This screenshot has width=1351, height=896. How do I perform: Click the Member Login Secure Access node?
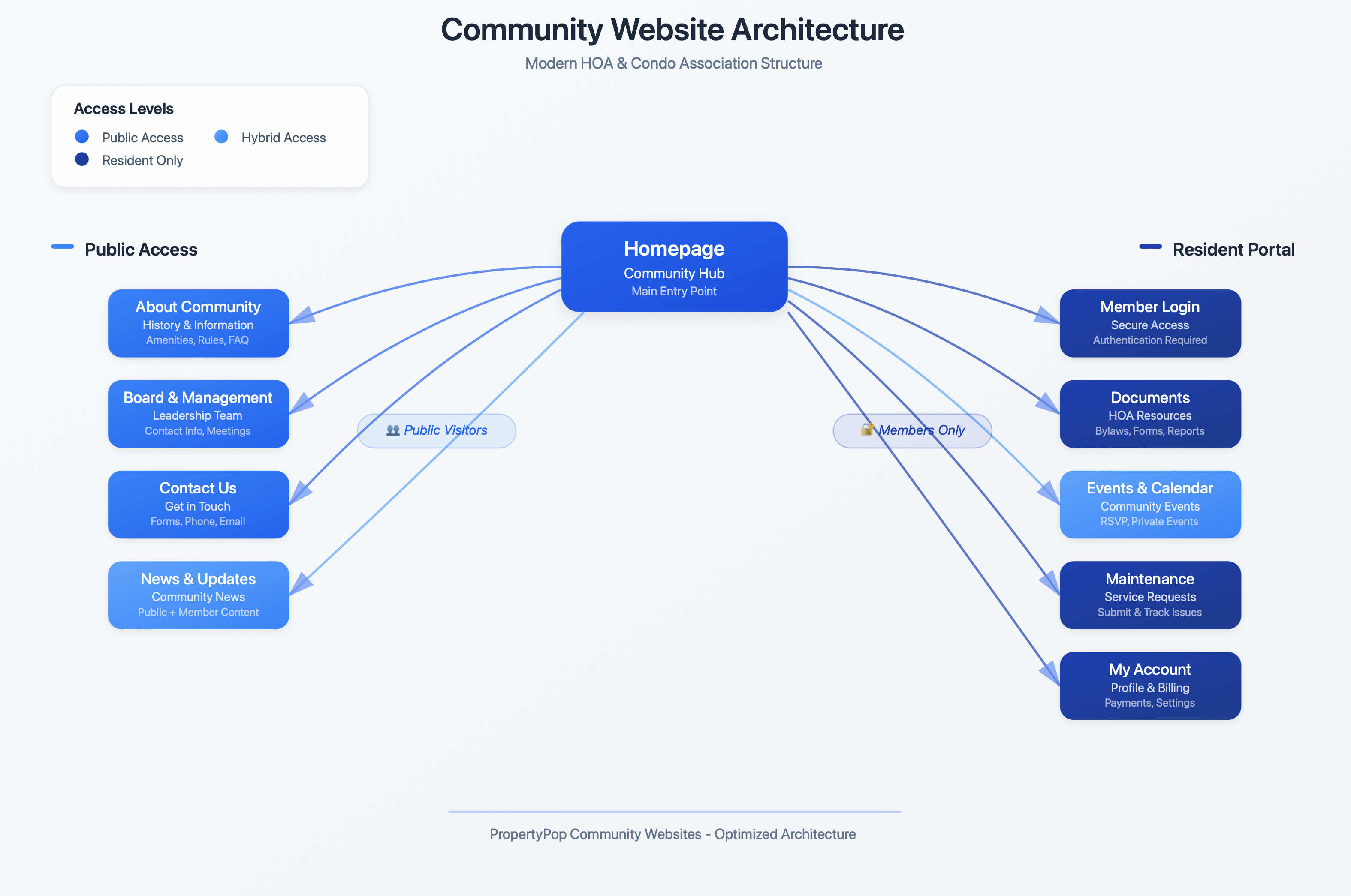[x=1150, y=323]
